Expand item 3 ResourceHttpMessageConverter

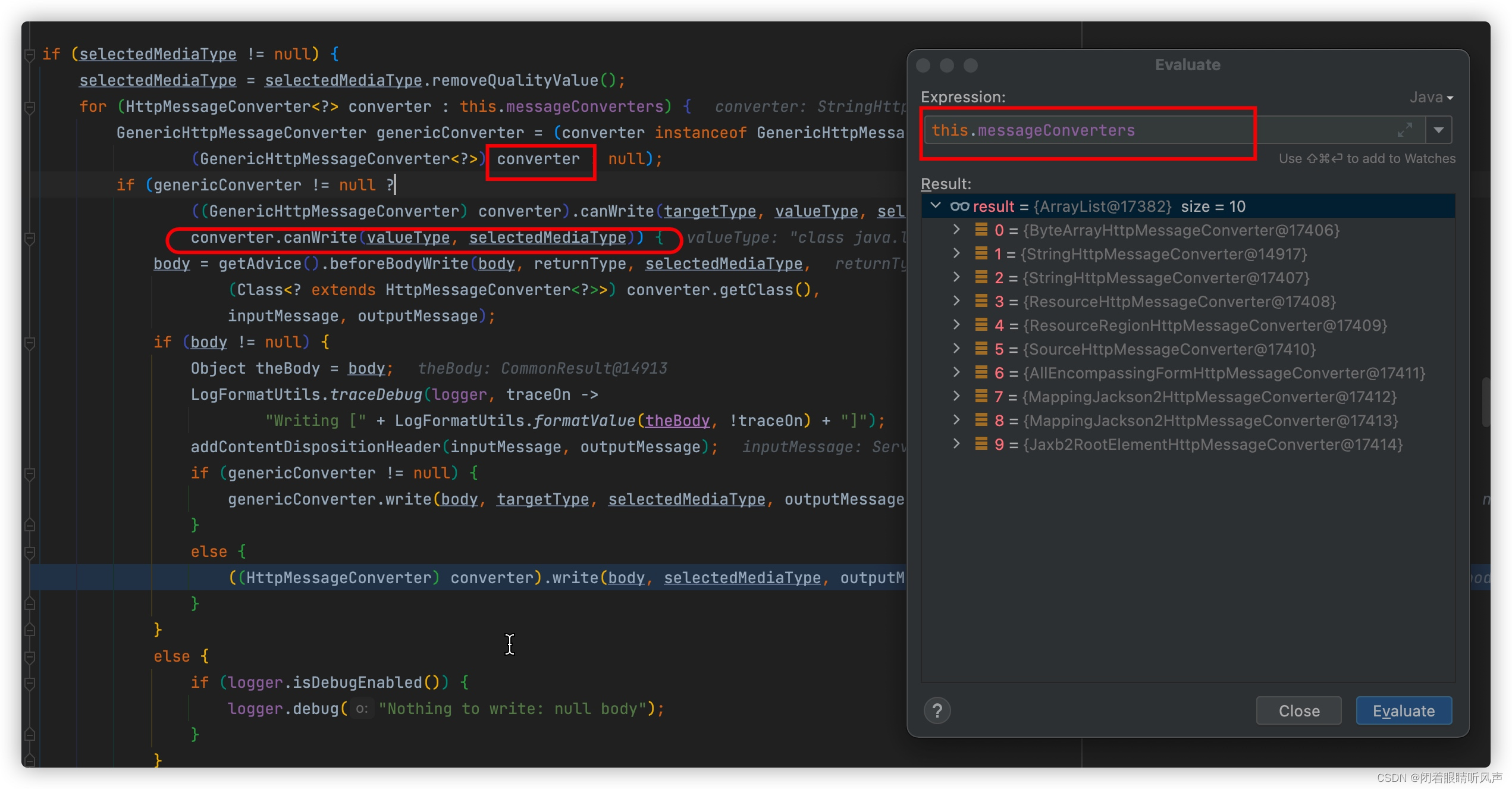click(x=956, y=300)
